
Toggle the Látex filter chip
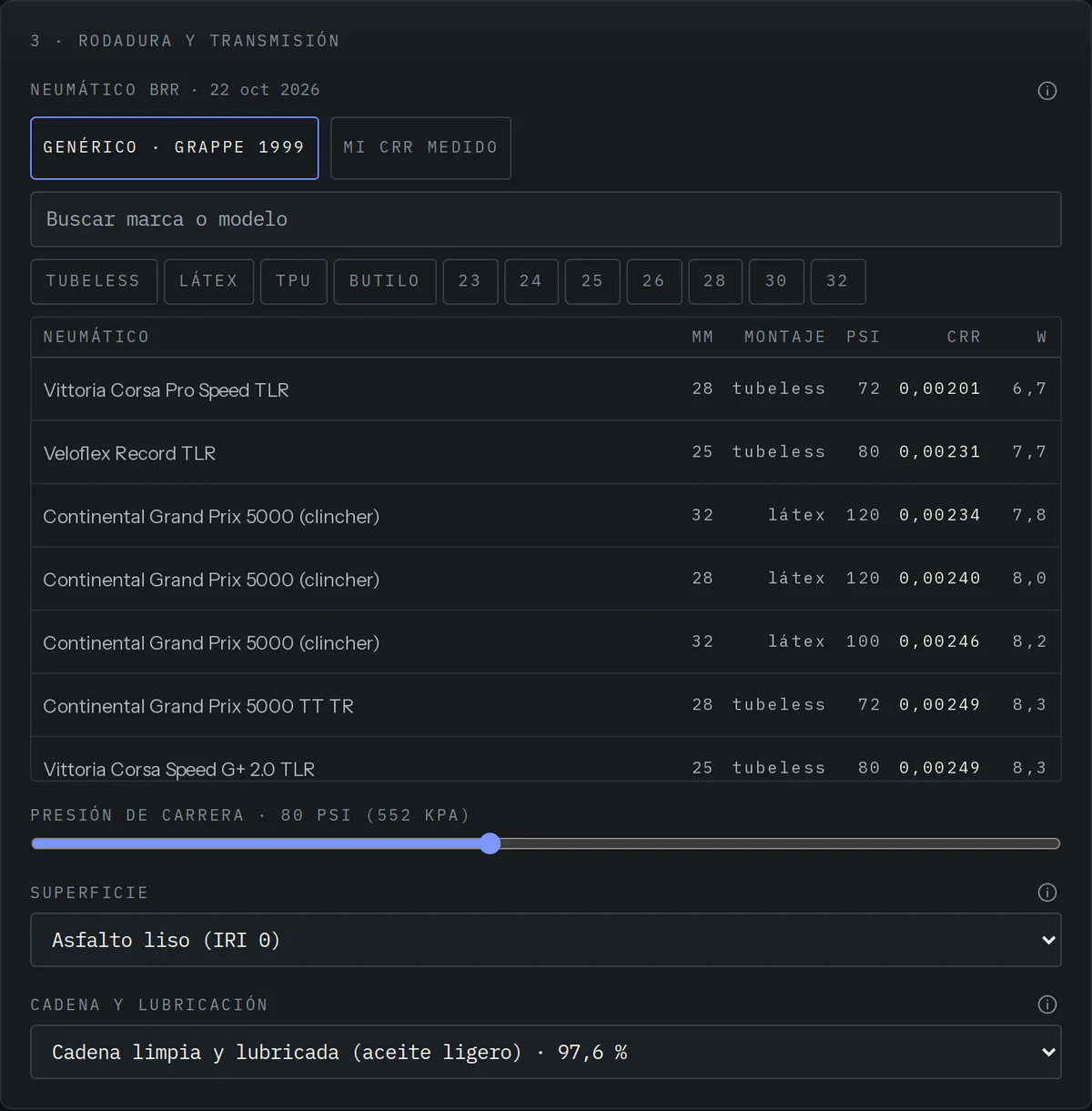coord(209,282)
